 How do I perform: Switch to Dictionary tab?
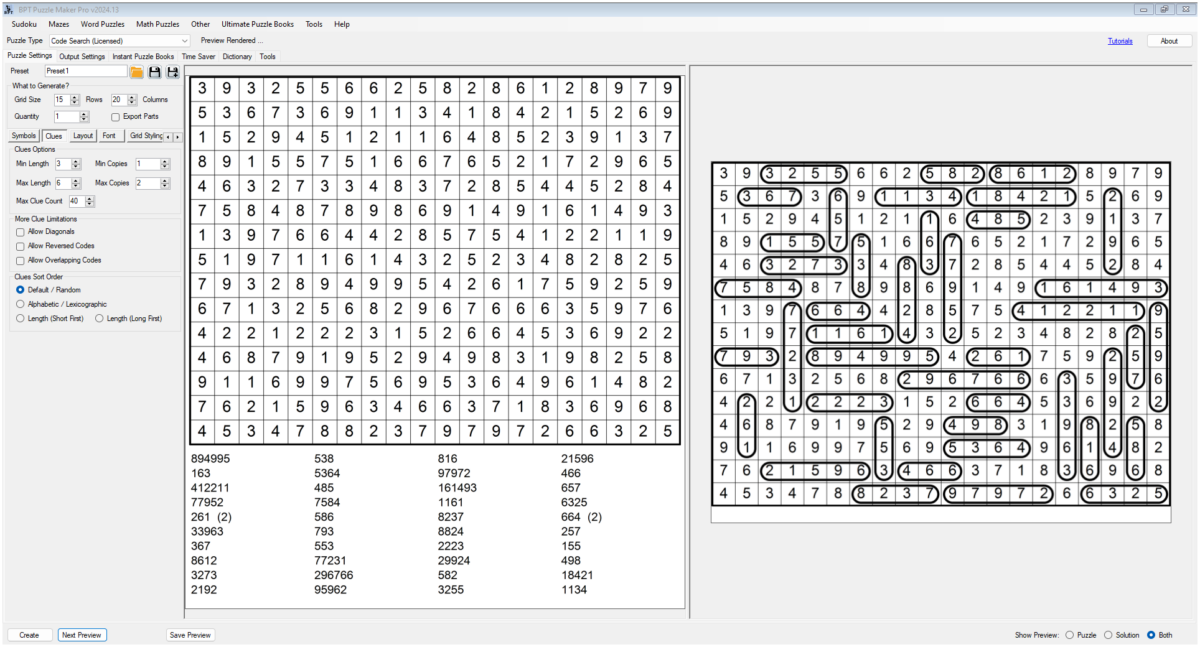click(x=237, y=57)
